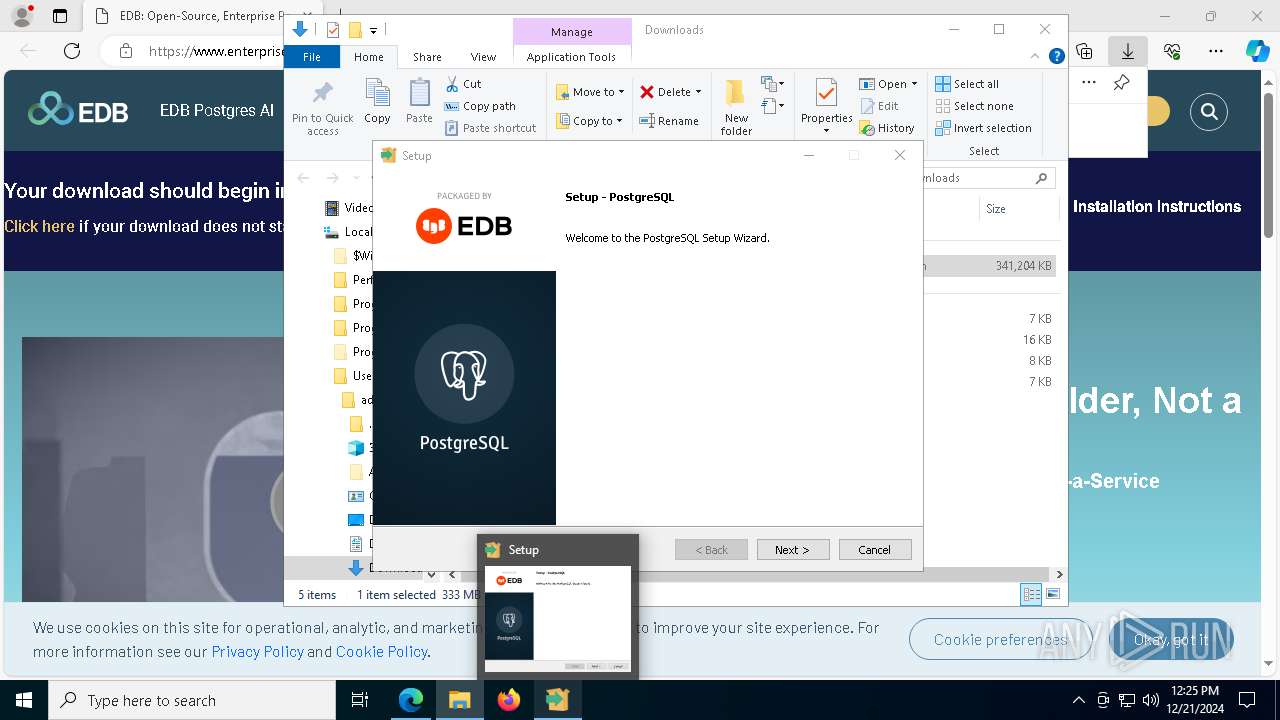
Task: Switch to the View ribbon tab
Action: (483, 57)
